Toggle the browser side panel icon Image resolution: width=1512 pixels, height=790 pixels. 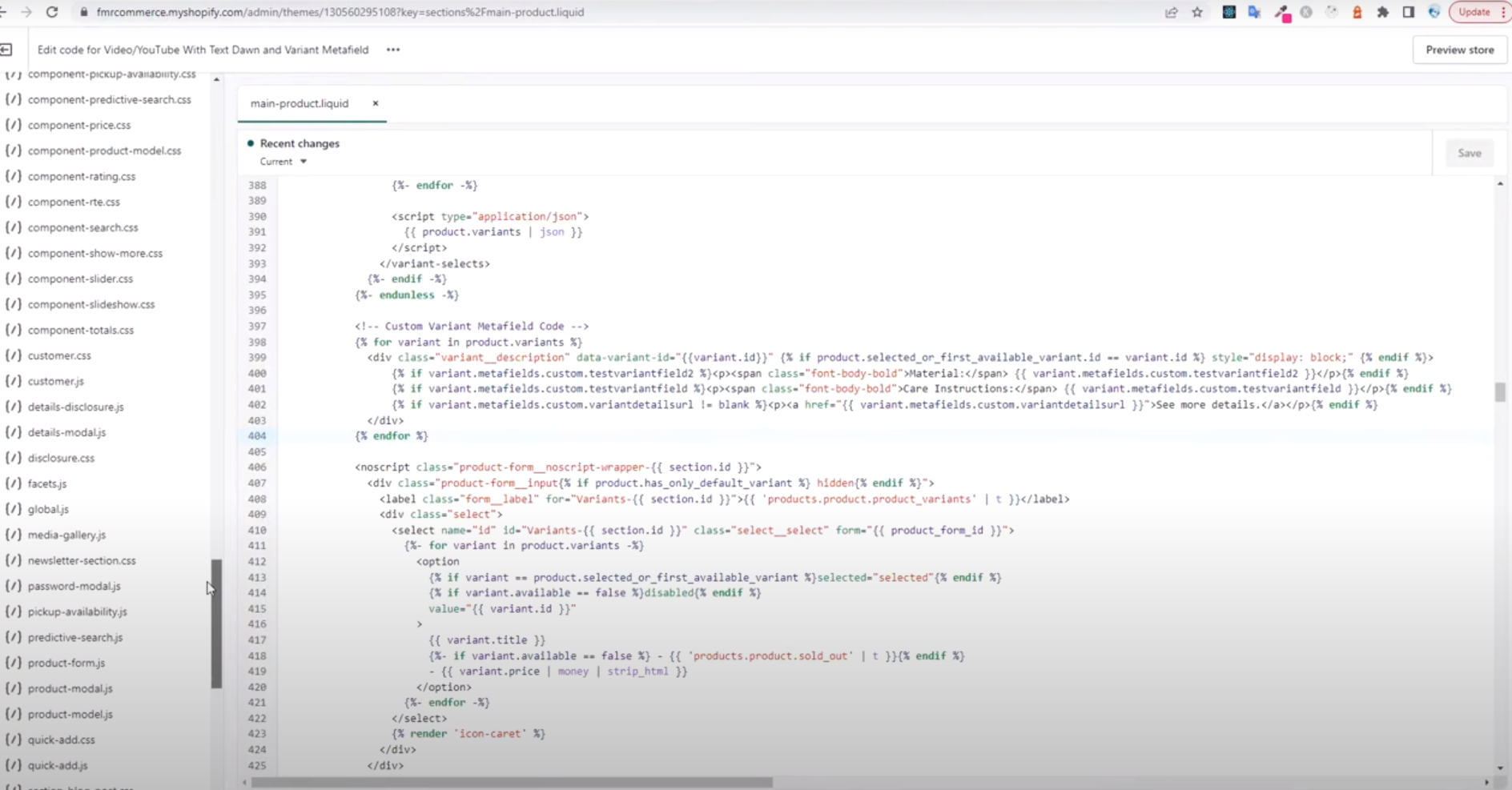pos(1408,12)
